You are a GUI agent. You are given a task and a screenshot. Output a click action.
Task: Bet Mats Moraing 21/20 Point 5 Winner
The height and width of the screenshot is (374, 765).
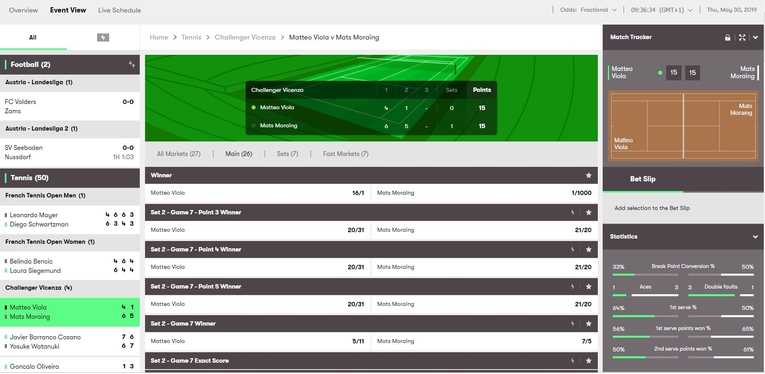coord(484,304)
